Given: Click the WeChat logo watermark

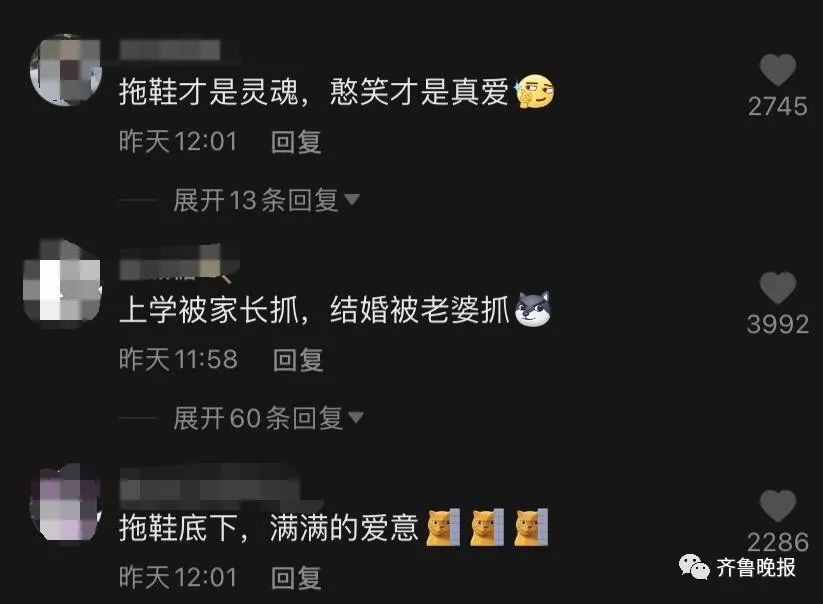Looking at the screenshot, I should pyautogui.click(x=694, y=567).
